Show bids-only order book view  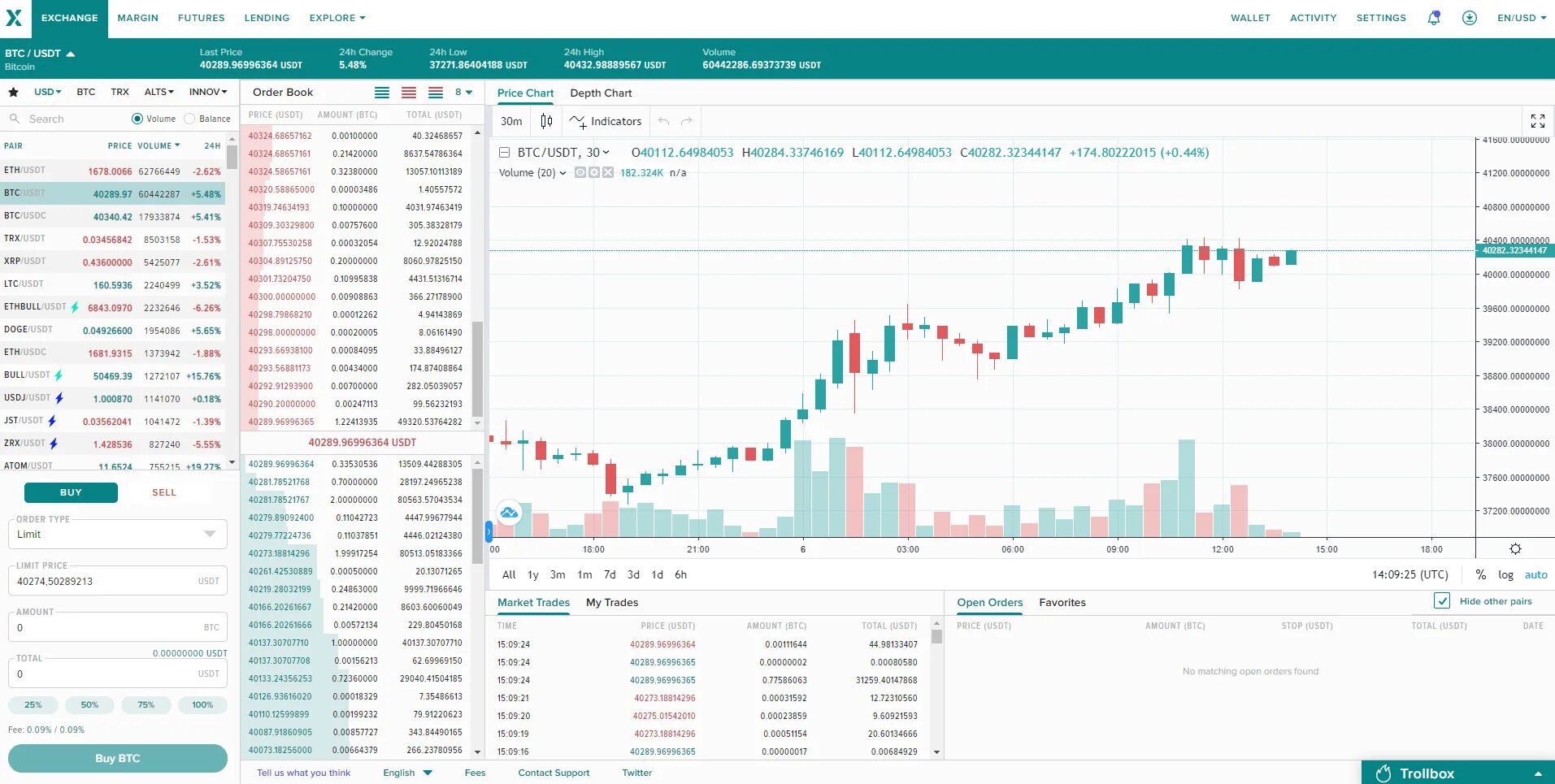[382, 93]
